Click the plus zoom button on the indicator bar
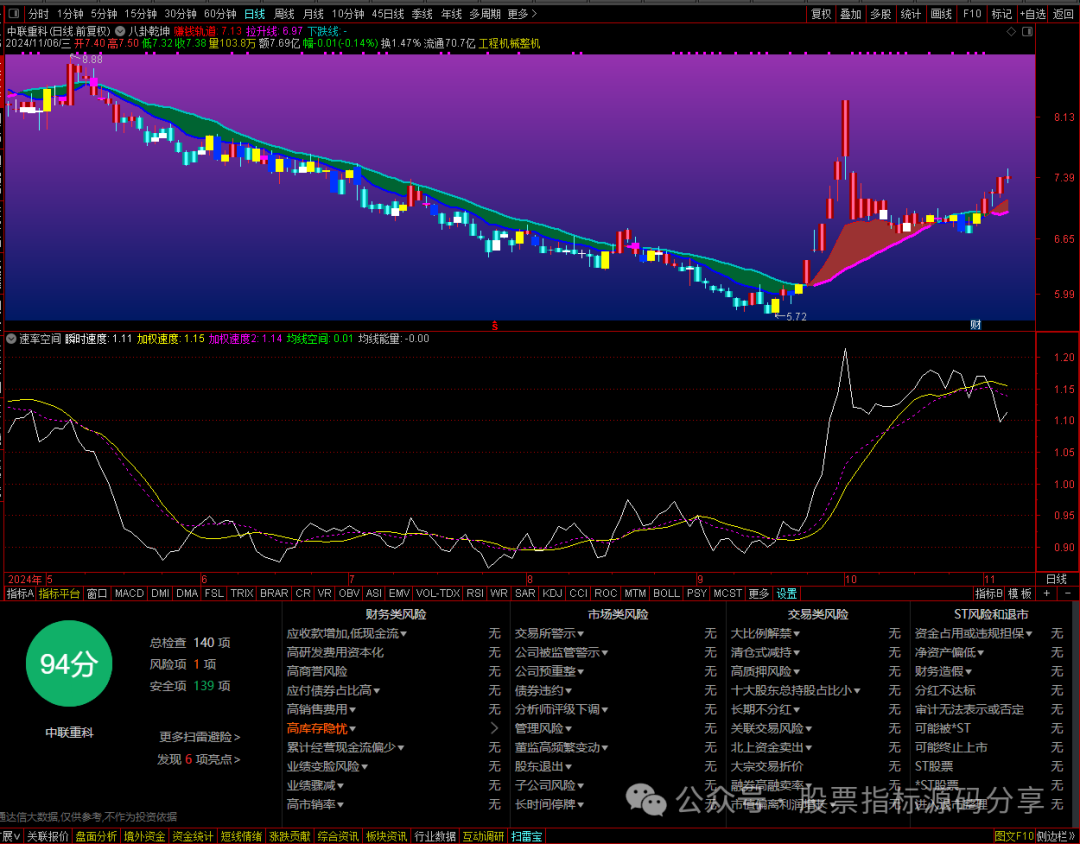 [1047, 593]
